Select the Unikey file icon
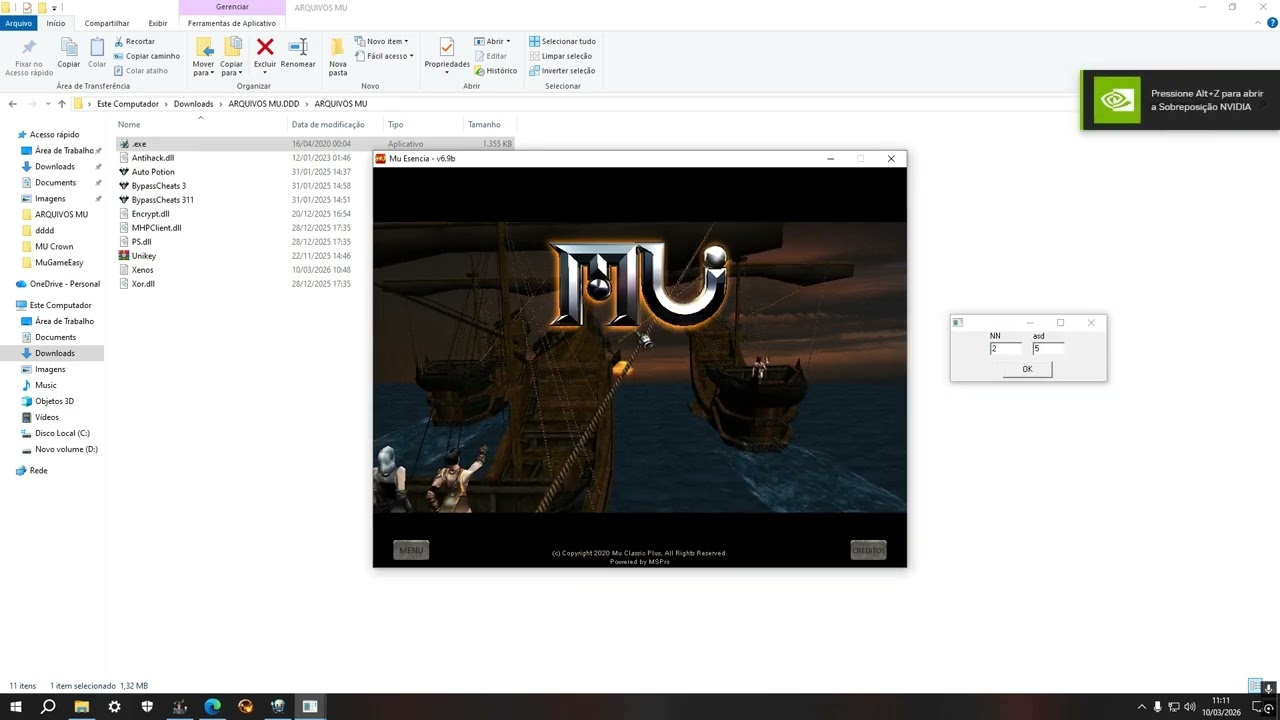Viewport: 1280px width, 720px height. pos(124,256)
